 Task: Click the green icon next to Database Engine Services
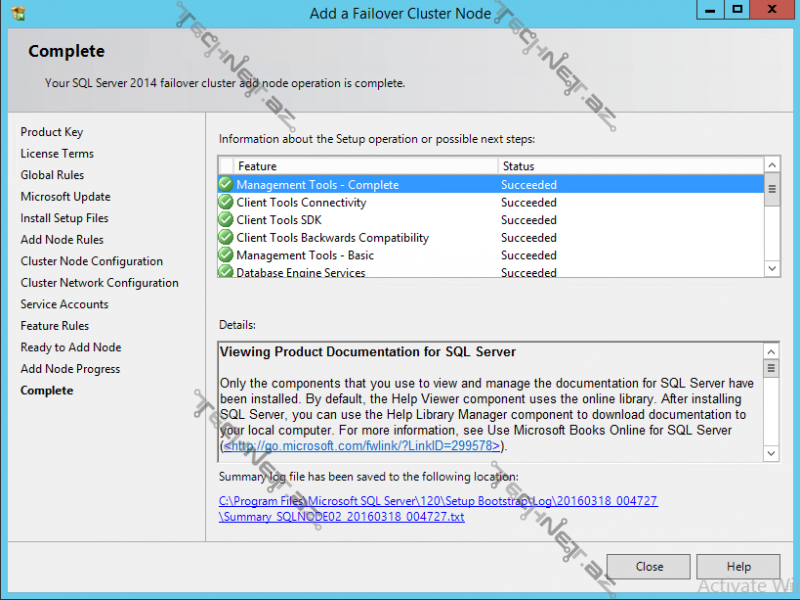tap(226, 272)
